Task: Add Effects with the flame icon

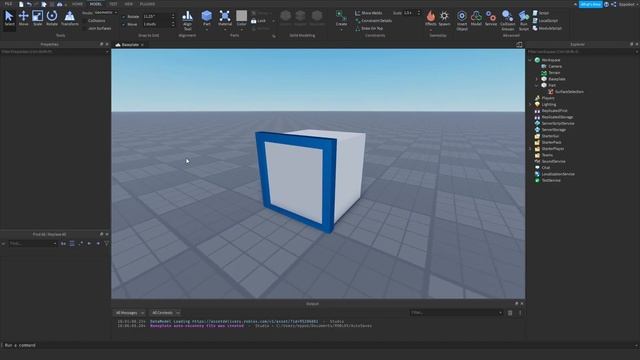Action: [x=431, y=18]
